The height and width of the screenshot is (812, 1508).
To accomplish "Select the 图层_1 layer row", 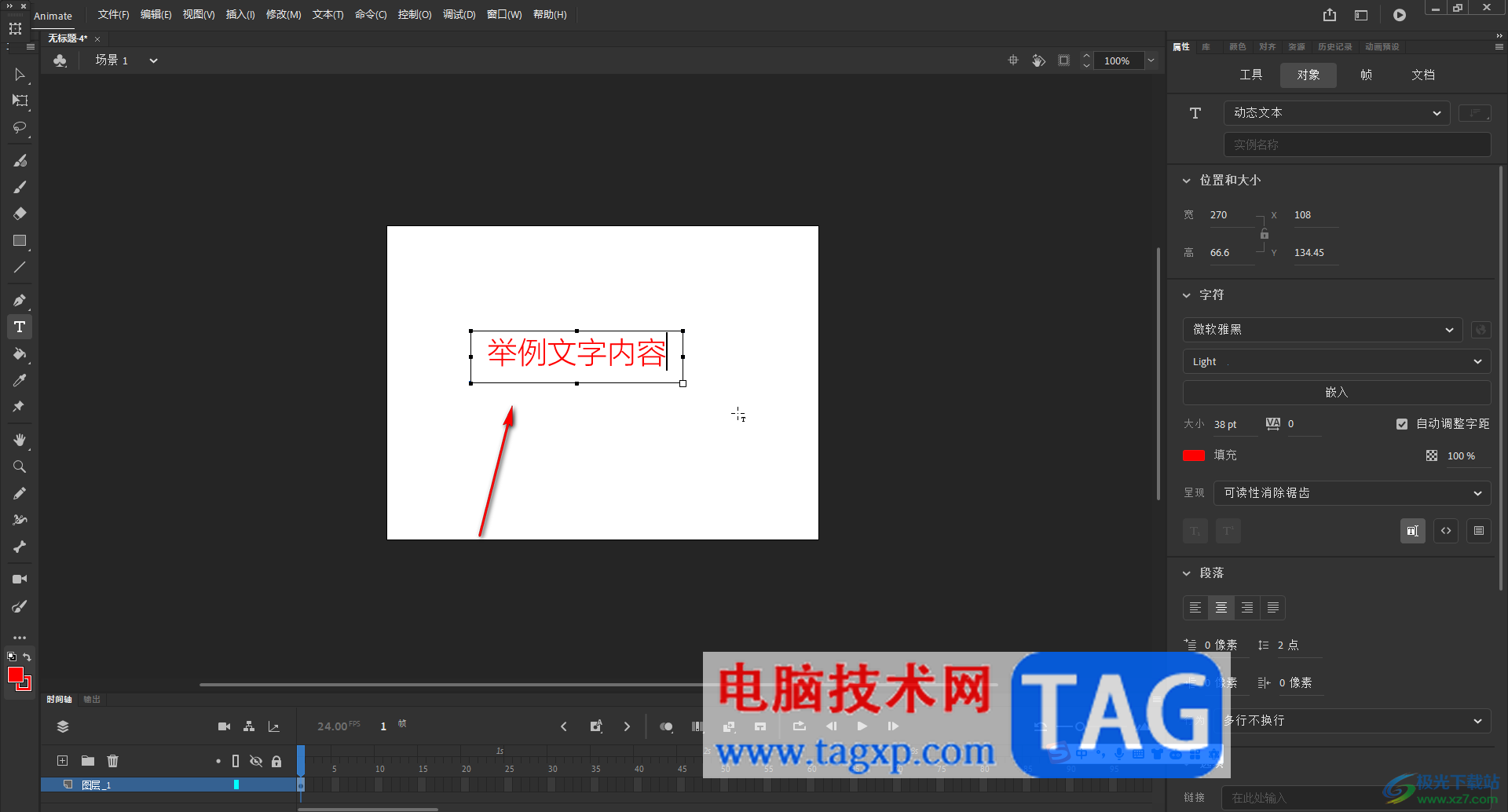I will 168,785.
